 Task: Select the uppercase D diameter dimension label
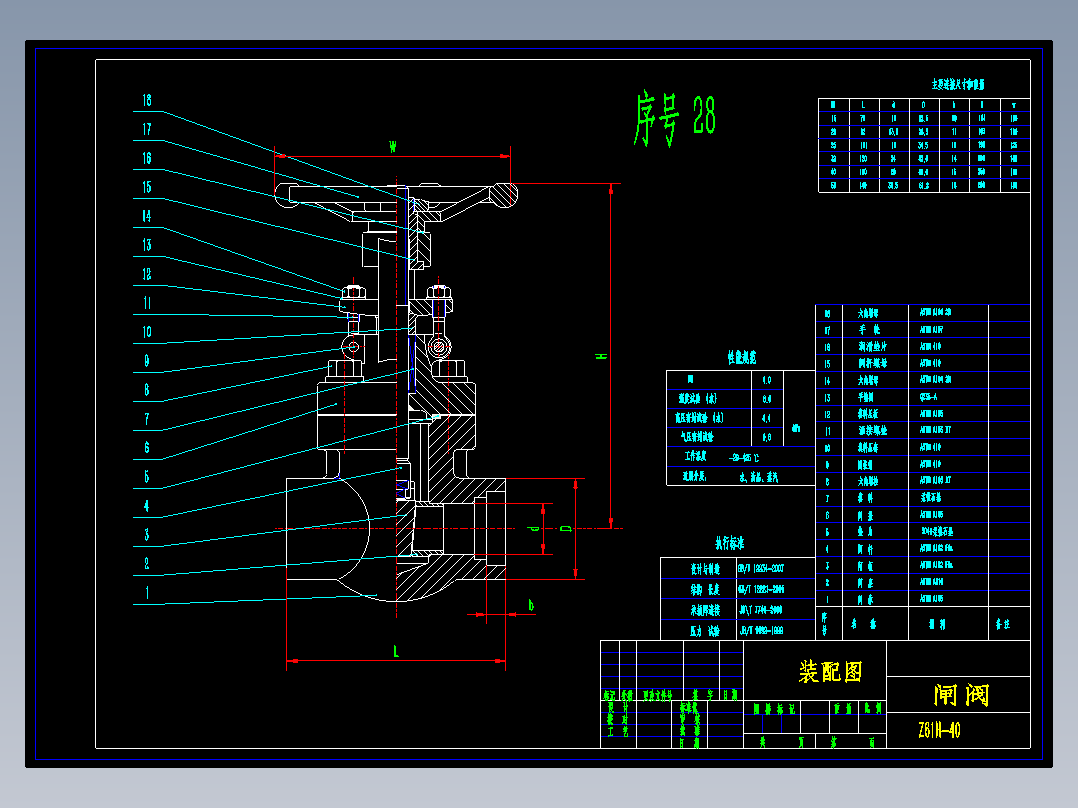click(x=566, y=528)
